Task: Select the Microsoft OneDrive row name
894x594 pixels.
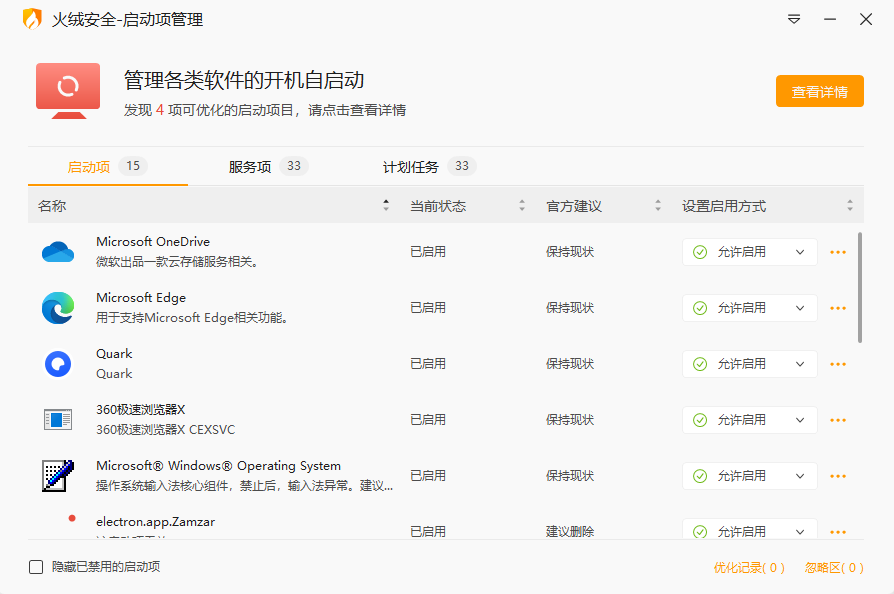Action: tap(153, 242)
